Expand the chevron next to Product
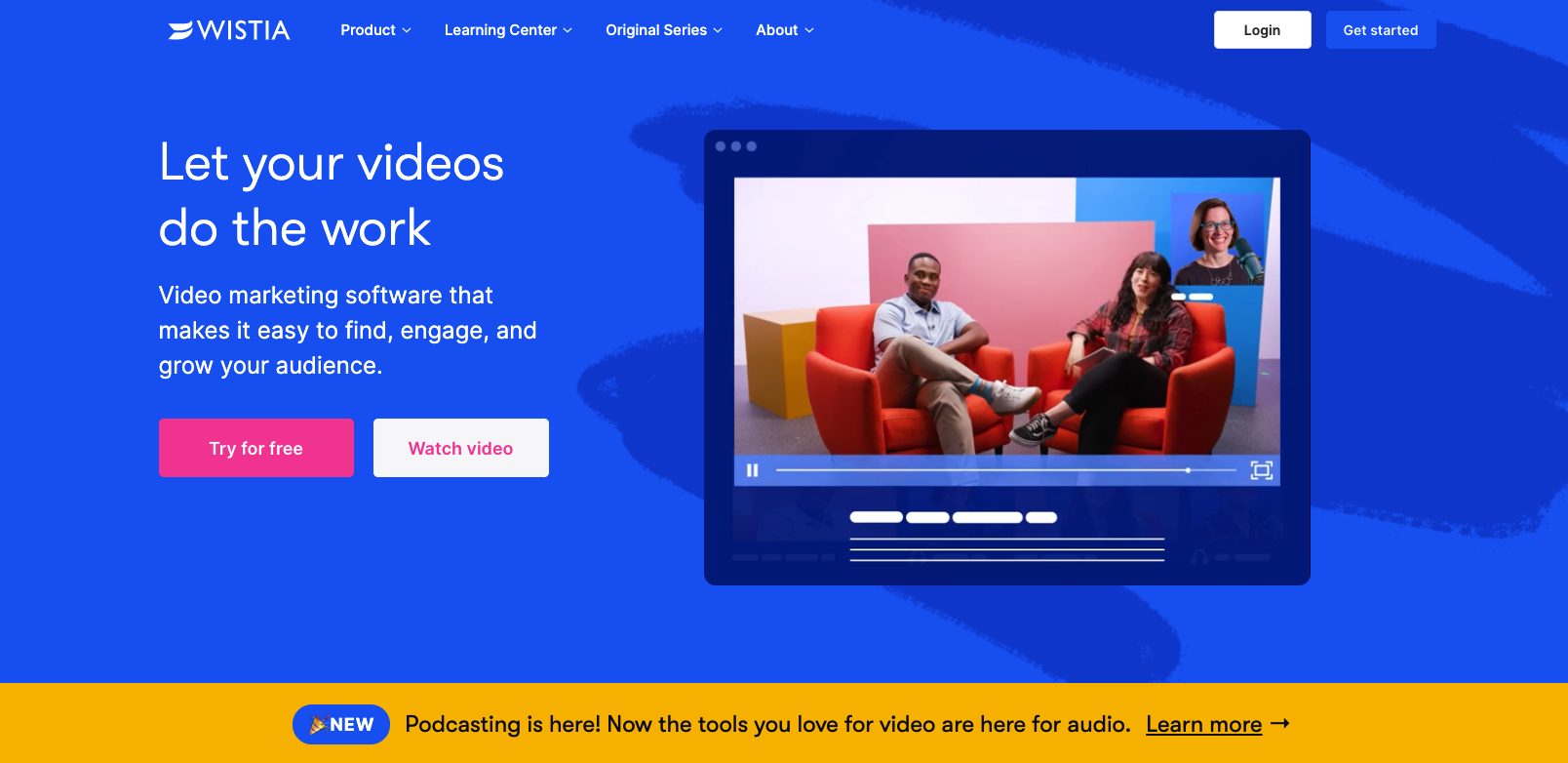 coord(407,31)
